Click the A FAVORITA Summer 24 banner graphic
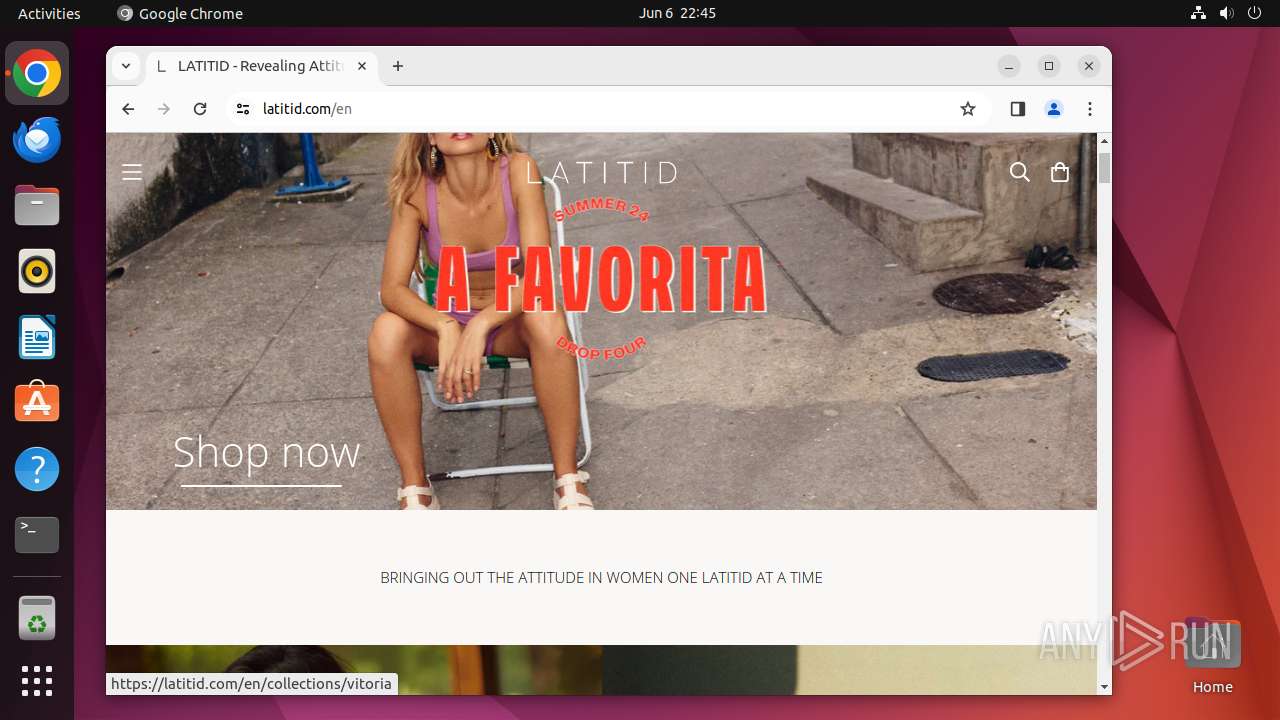The width and height of the screenshot is (1280, 720). click(600, 279)
